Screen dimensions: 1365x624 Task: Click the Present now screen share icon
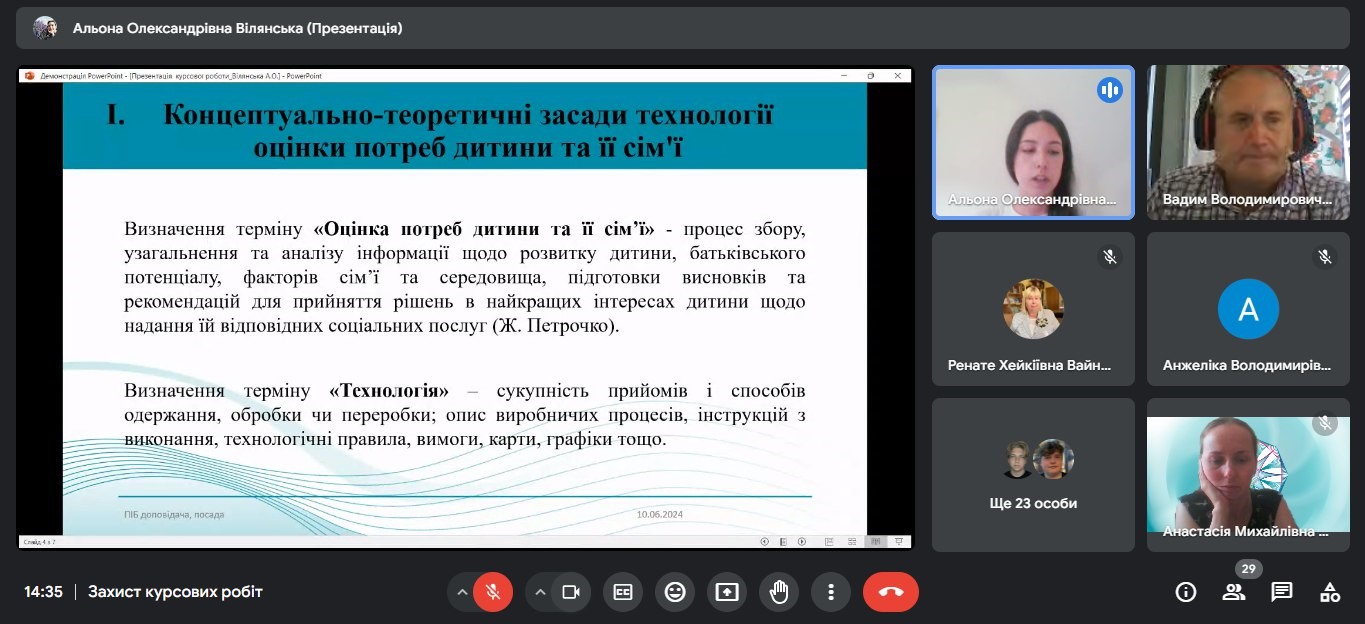[x=727, y=592]
